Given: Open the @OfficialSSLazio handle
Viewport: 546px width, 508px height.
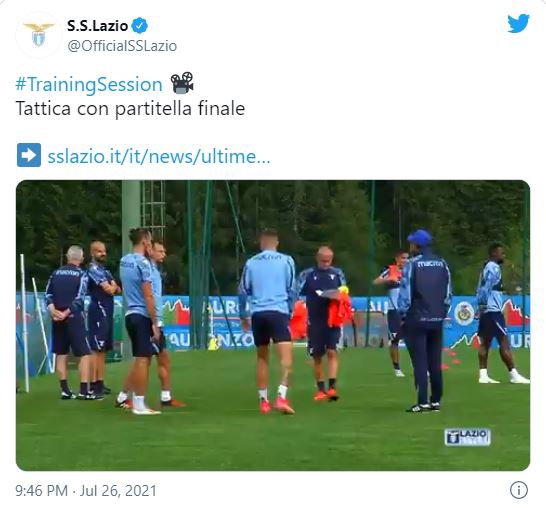Looking at the screenshot, I should click(122, 46).
